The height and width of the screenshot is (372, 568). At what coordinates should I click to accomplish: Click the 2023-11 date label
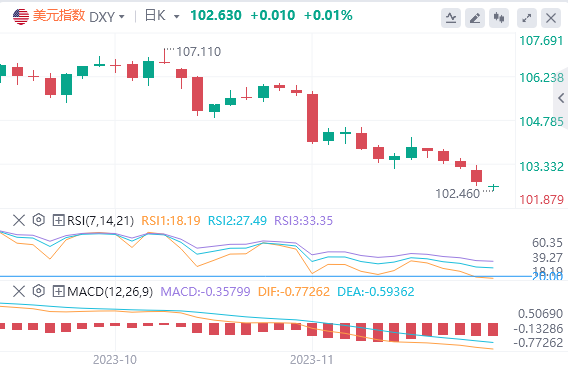pos(312,360)
